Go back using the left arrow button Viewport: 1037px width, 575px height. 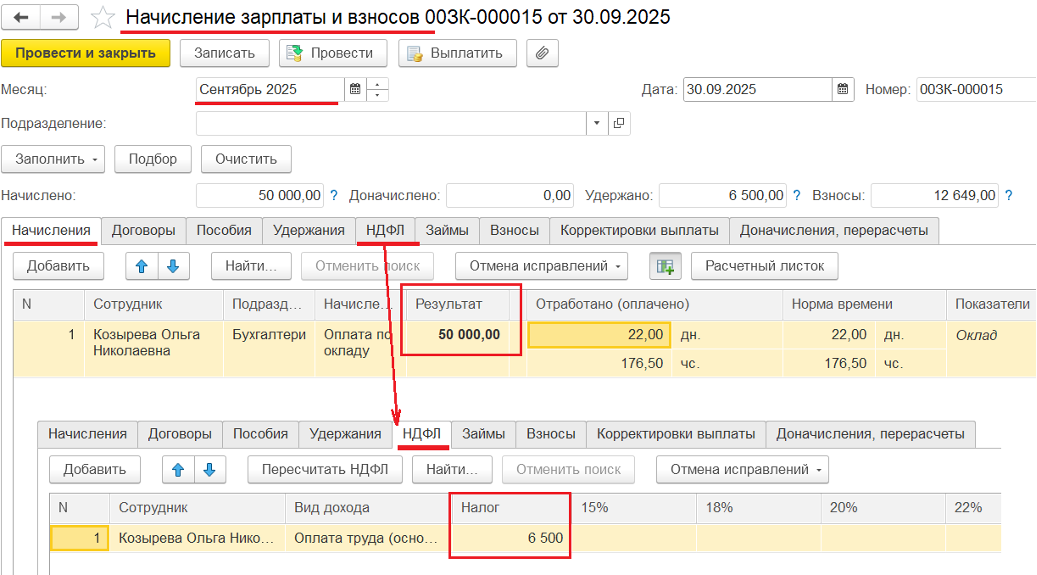pyautogui.click(x=22, y=18)
